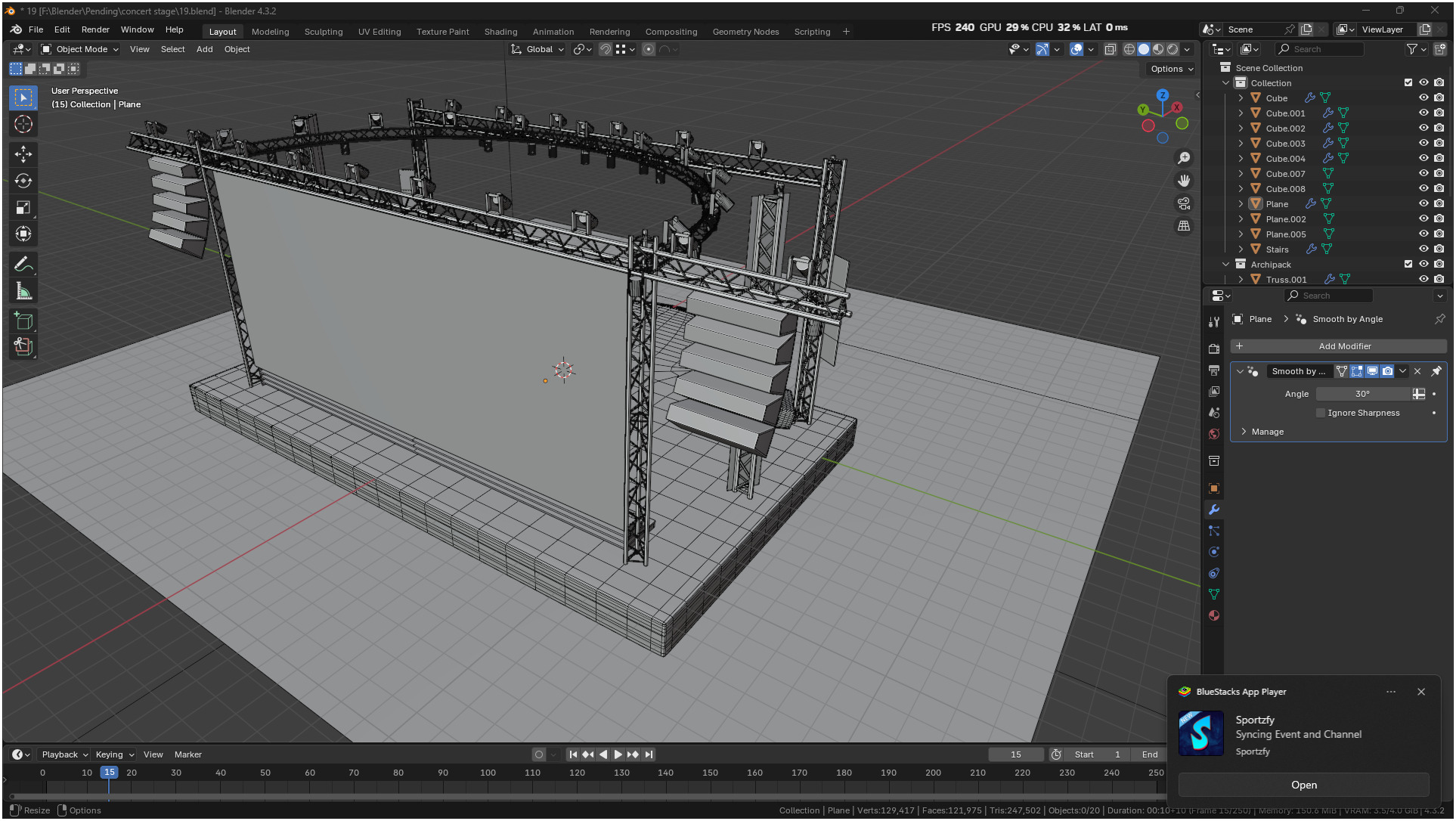Viewport: 1456px width, 821px height.
Task: Hide Cube.004 in viewport
Action: pyautogui.click(x=1423, y=159)
